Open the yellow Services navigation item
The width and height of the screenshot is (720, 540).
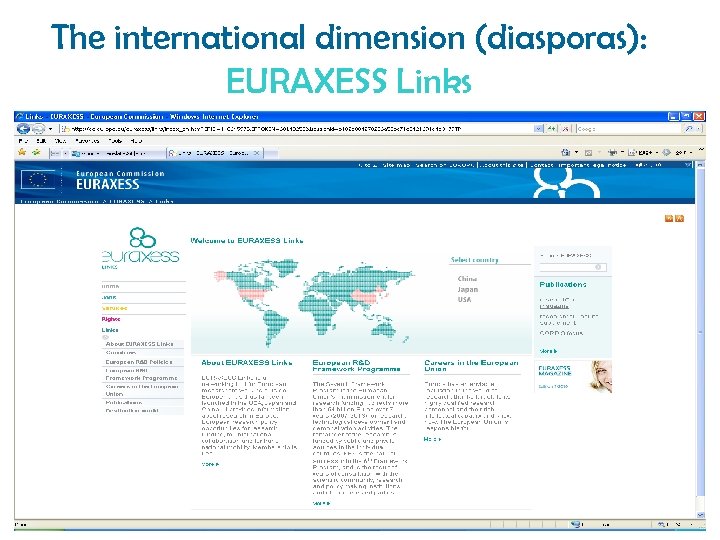pos(114,308)
